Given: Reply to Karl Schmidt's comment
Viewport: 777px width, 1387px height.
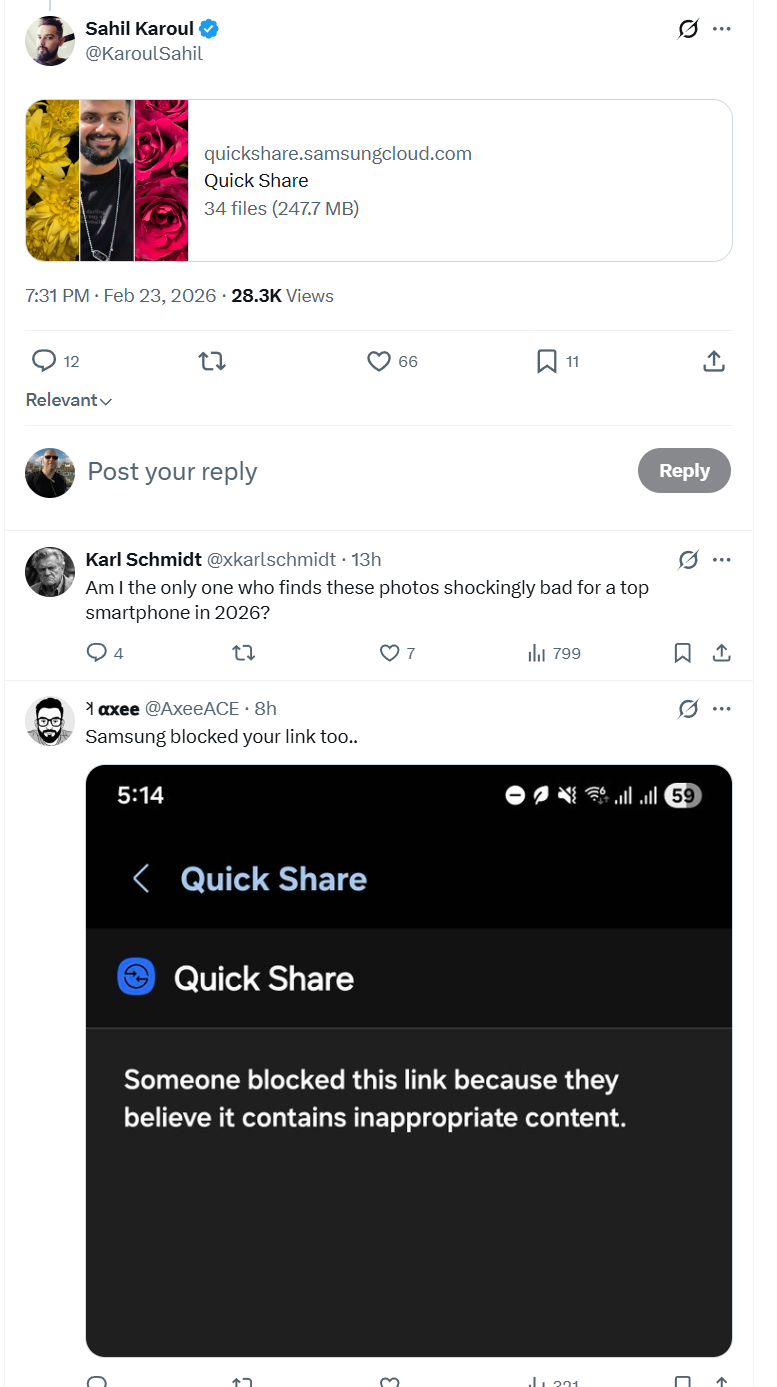Looking at the screenshot, I should point(97,653).
